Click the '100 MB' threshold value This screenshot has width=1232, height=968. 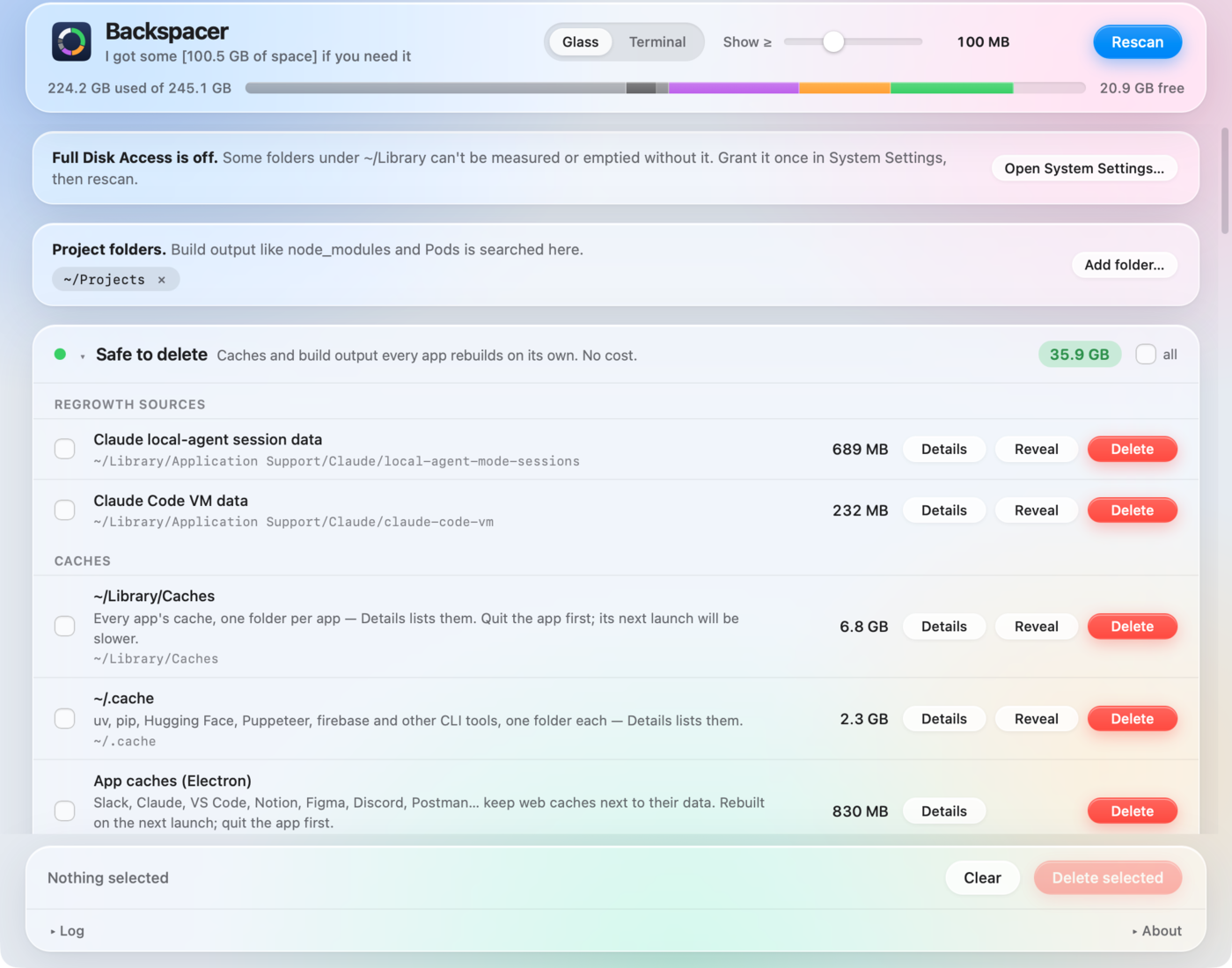983,42
